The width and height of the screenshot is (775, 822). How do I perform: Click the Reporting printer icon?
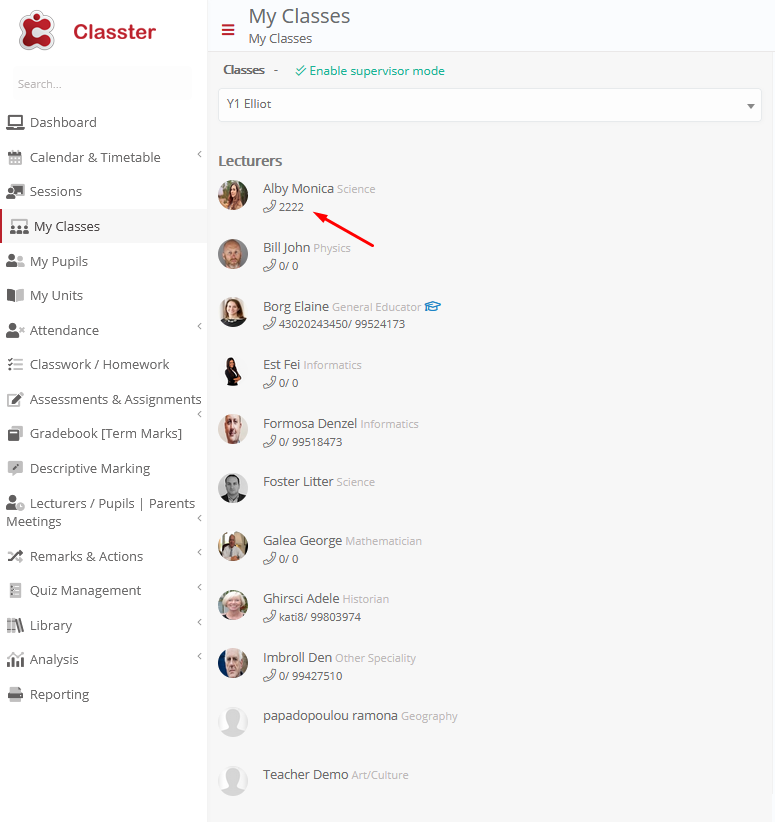15,695
